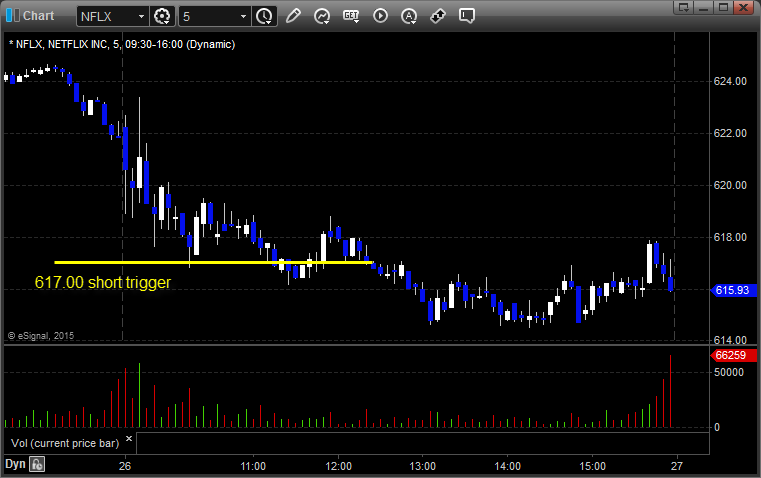Toggle the Dyn lock icon

[37, 464]
